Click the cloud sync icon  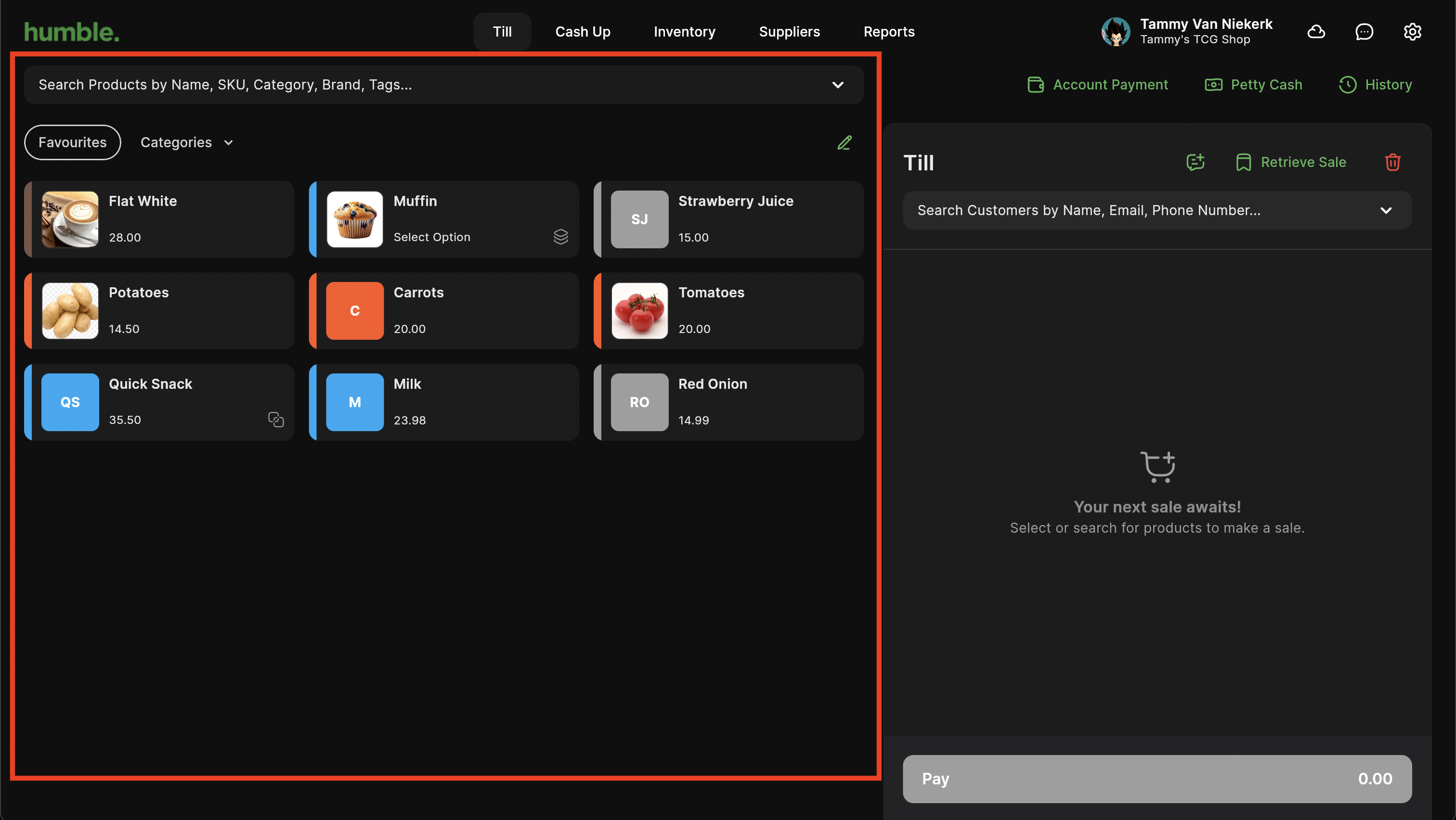1316,32
